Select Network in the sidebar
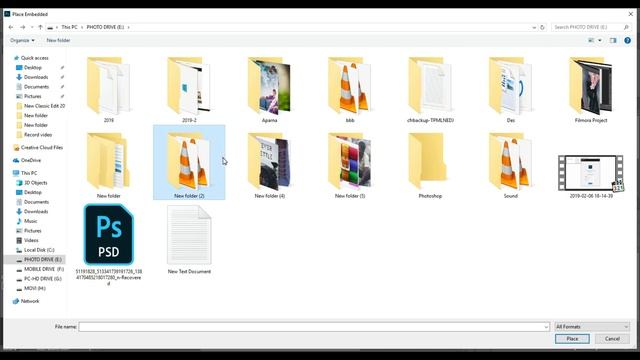 (30, 301)
